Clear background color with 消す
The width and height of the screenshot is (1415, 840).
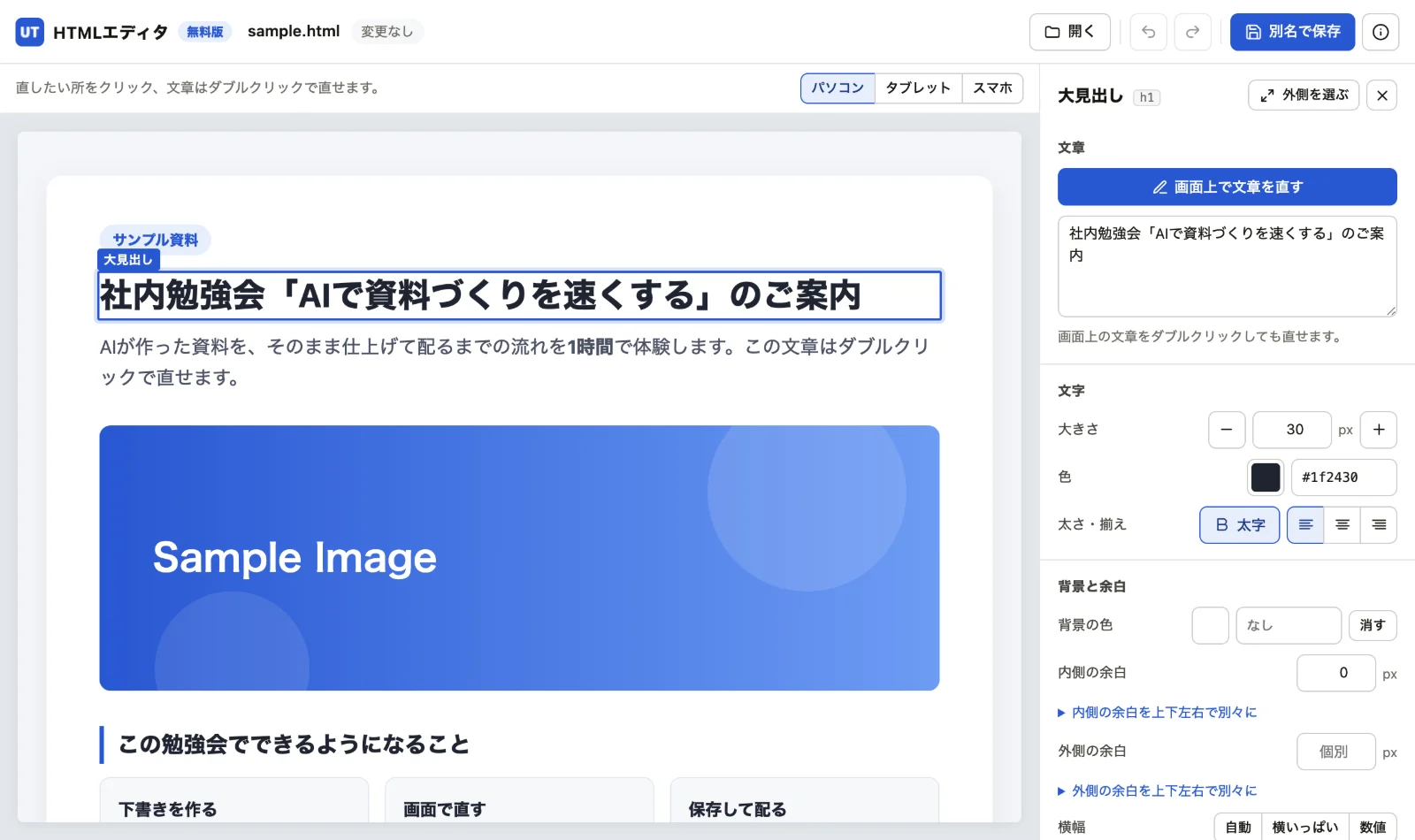[1373, 625]
